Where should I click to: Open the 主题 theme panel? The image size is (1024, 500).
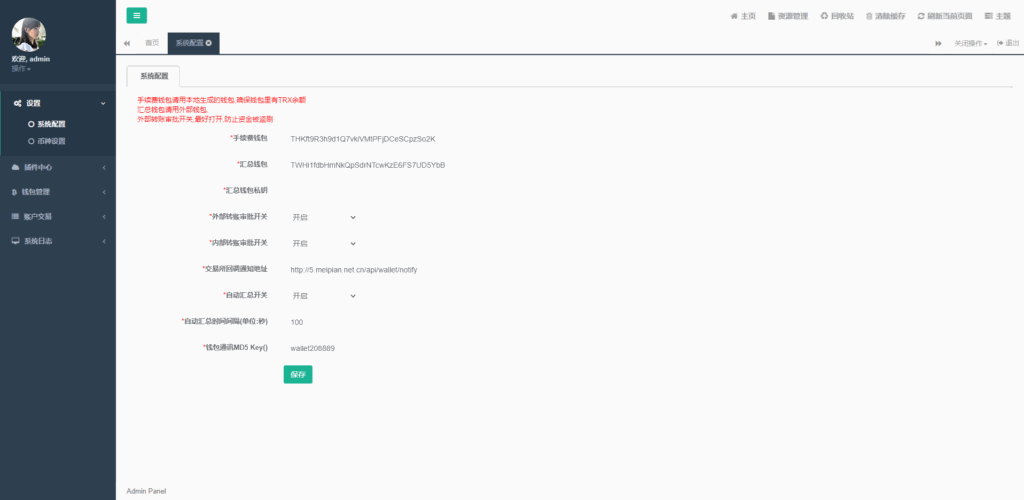pyautogui.click(x=997, y=16)
